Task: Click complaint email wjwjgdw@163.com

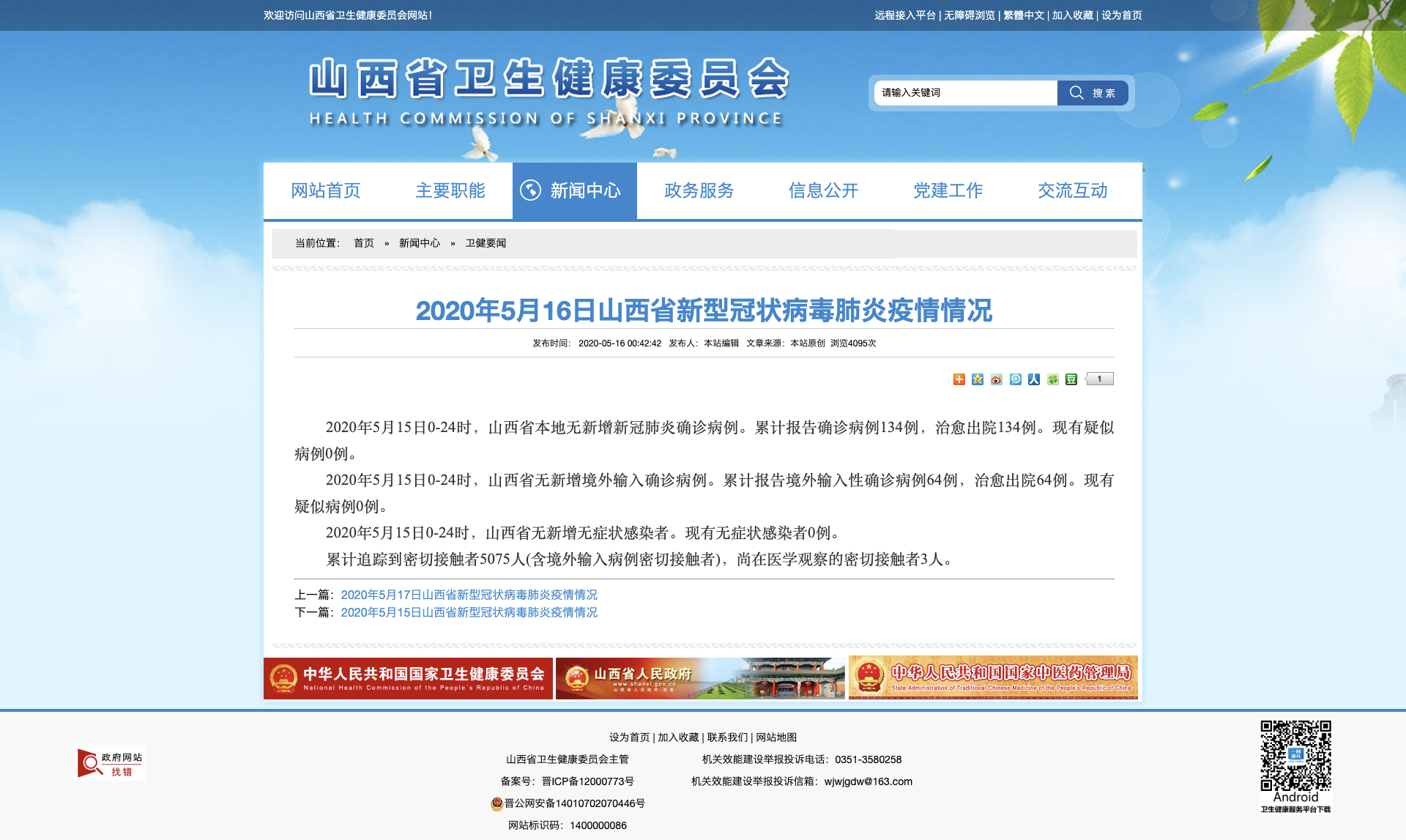Action: [x=868, y=781]
